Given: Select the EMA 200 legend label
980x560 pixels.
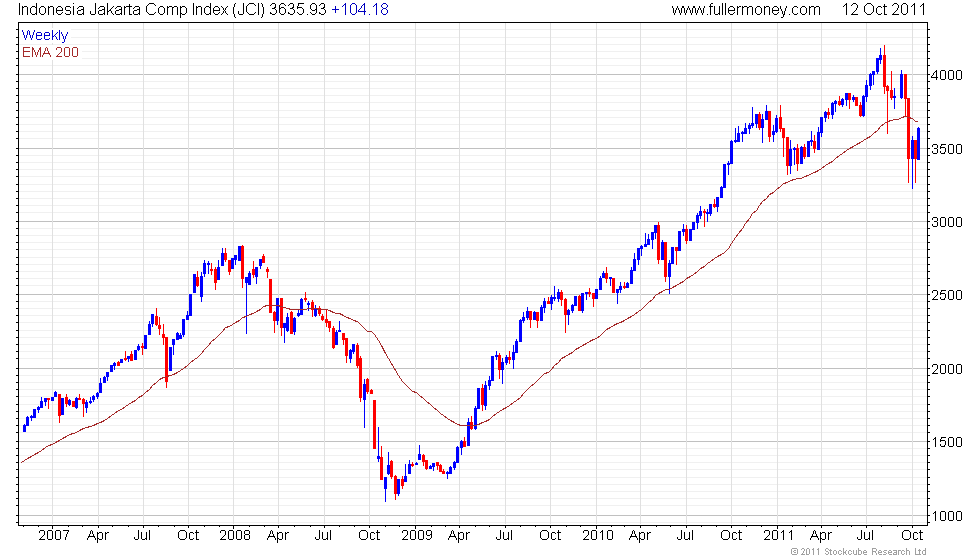Looking at the screenshot, I should [50, 52].
